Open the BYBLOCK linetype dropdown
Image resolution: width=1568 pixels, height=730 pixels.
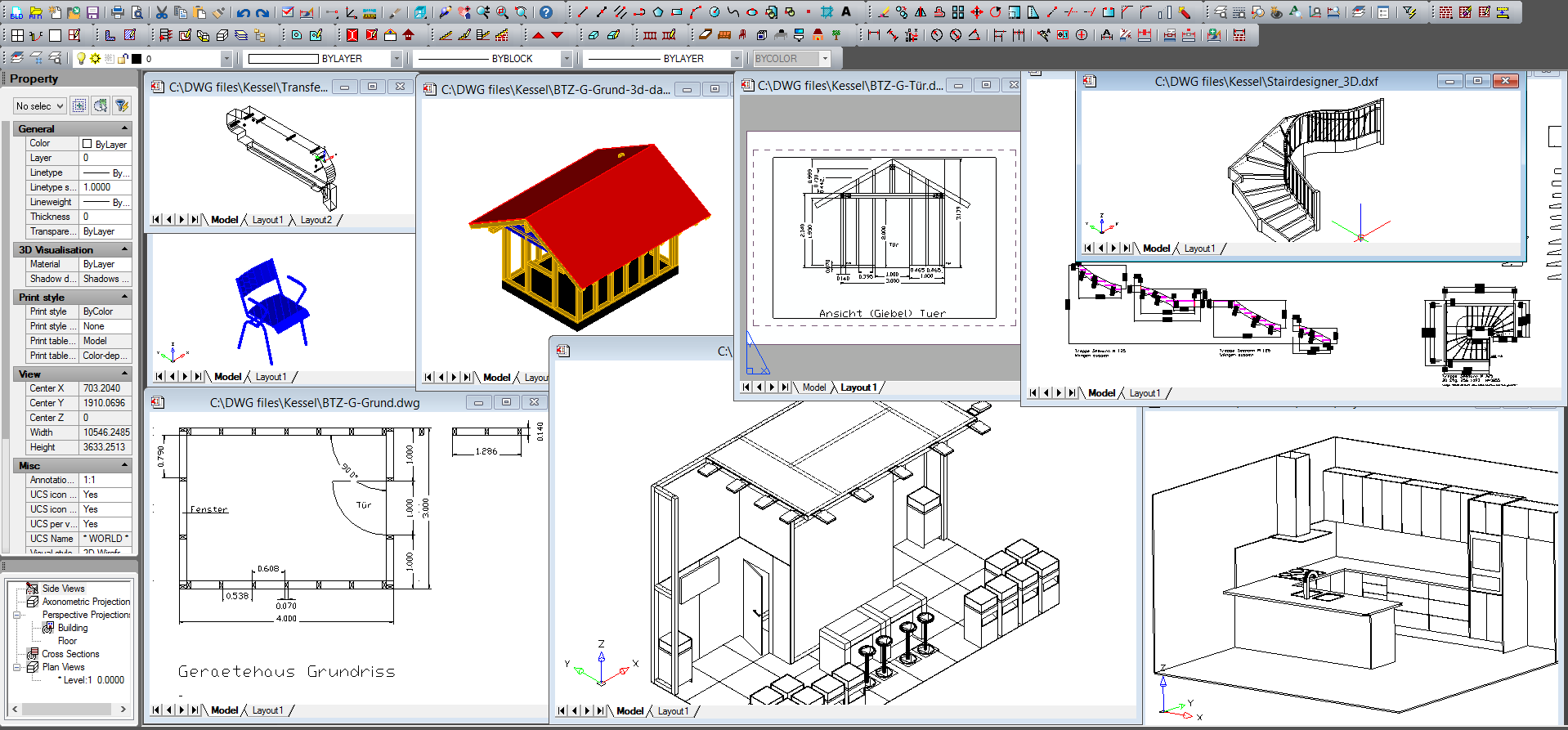coord(566,59)
